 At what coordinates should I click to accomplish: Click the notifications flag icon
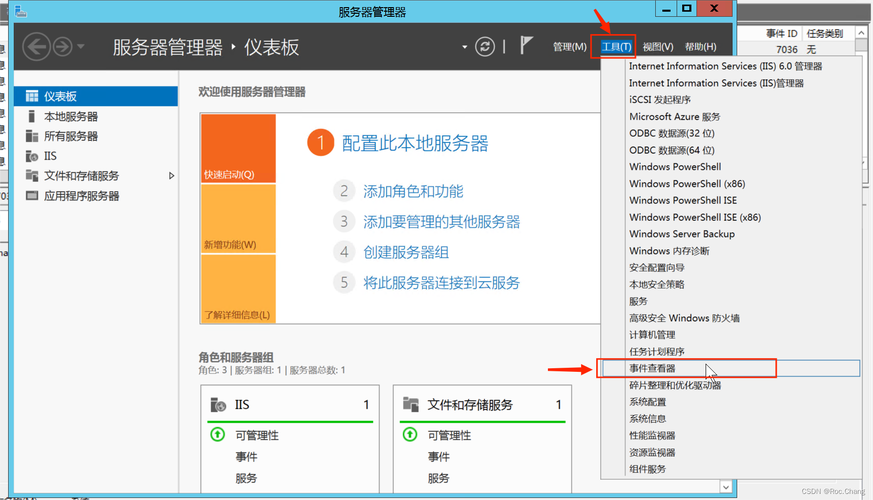[x=527, y=46]
